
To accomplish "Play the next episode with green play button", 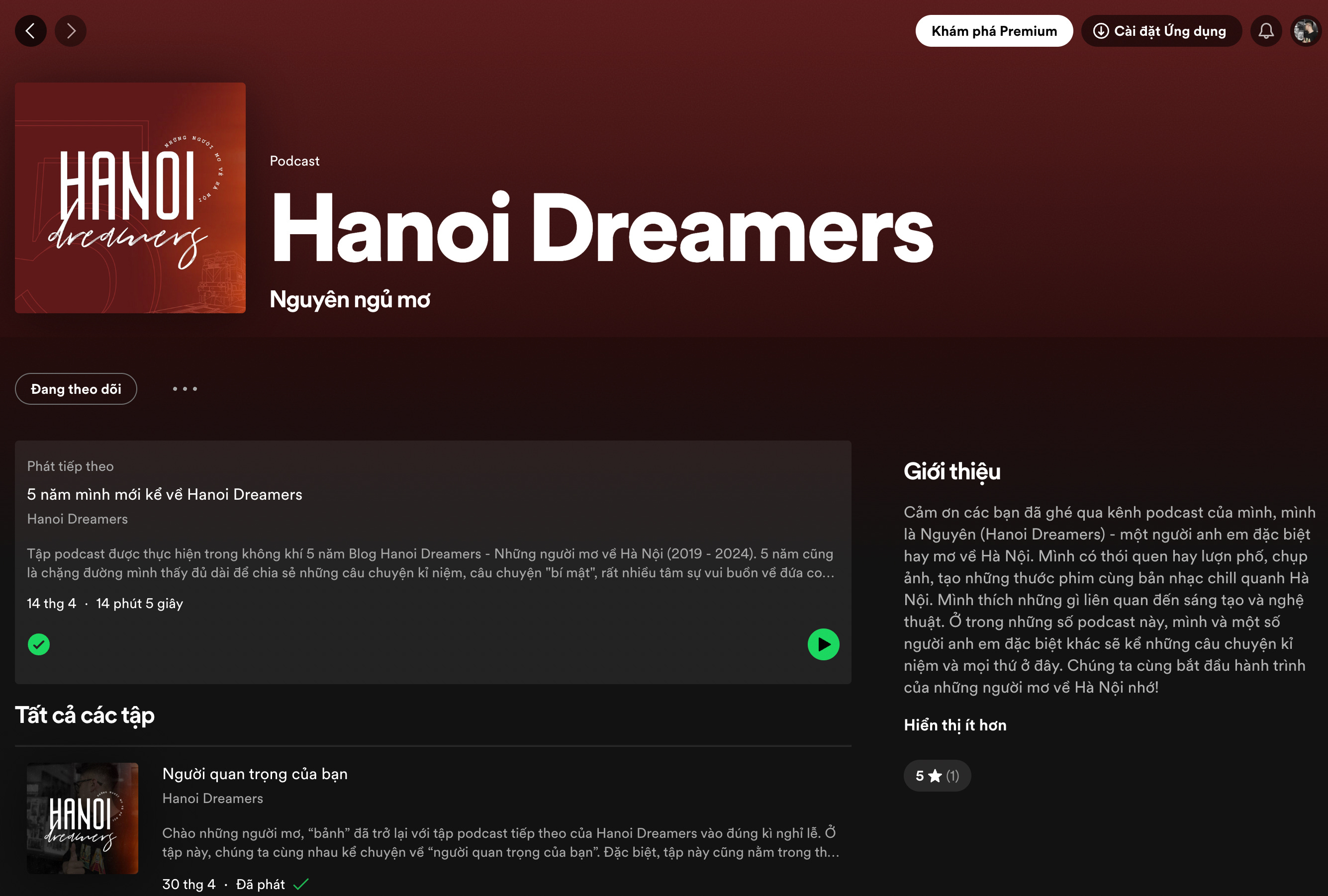I will coord(823,644).
